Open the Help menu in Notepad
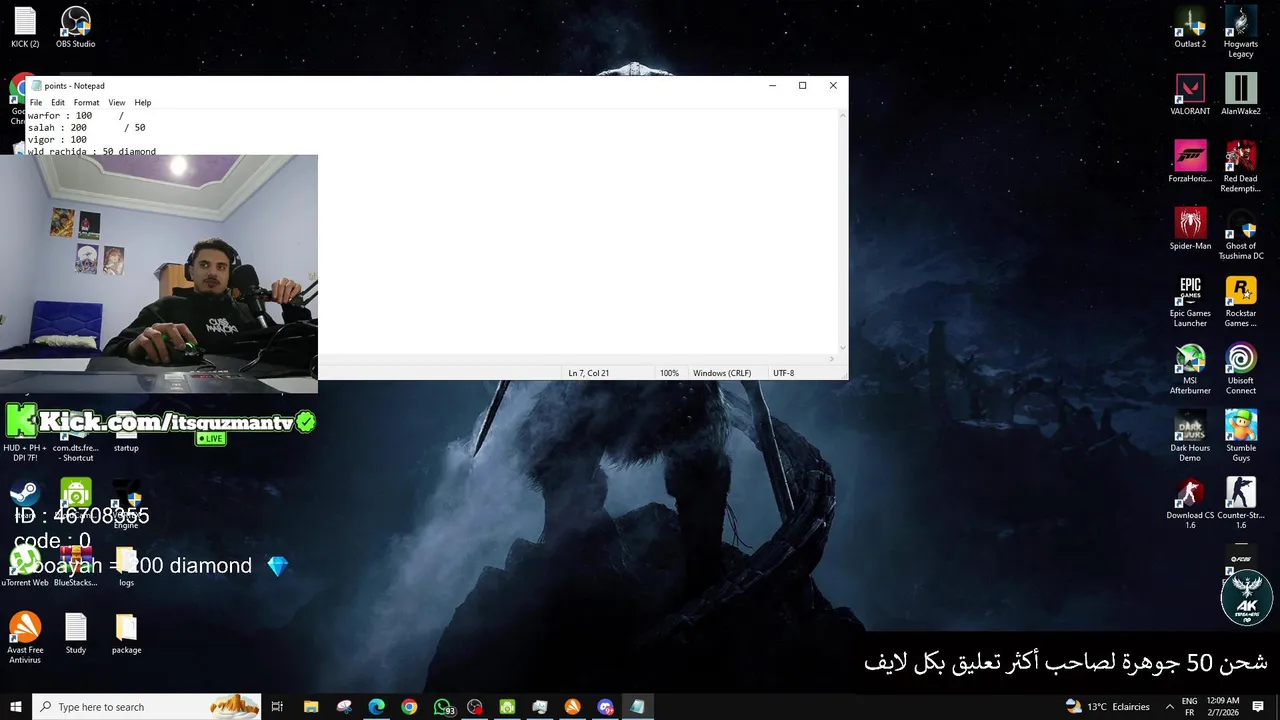 pyautogui.click(x=143, y=102)
